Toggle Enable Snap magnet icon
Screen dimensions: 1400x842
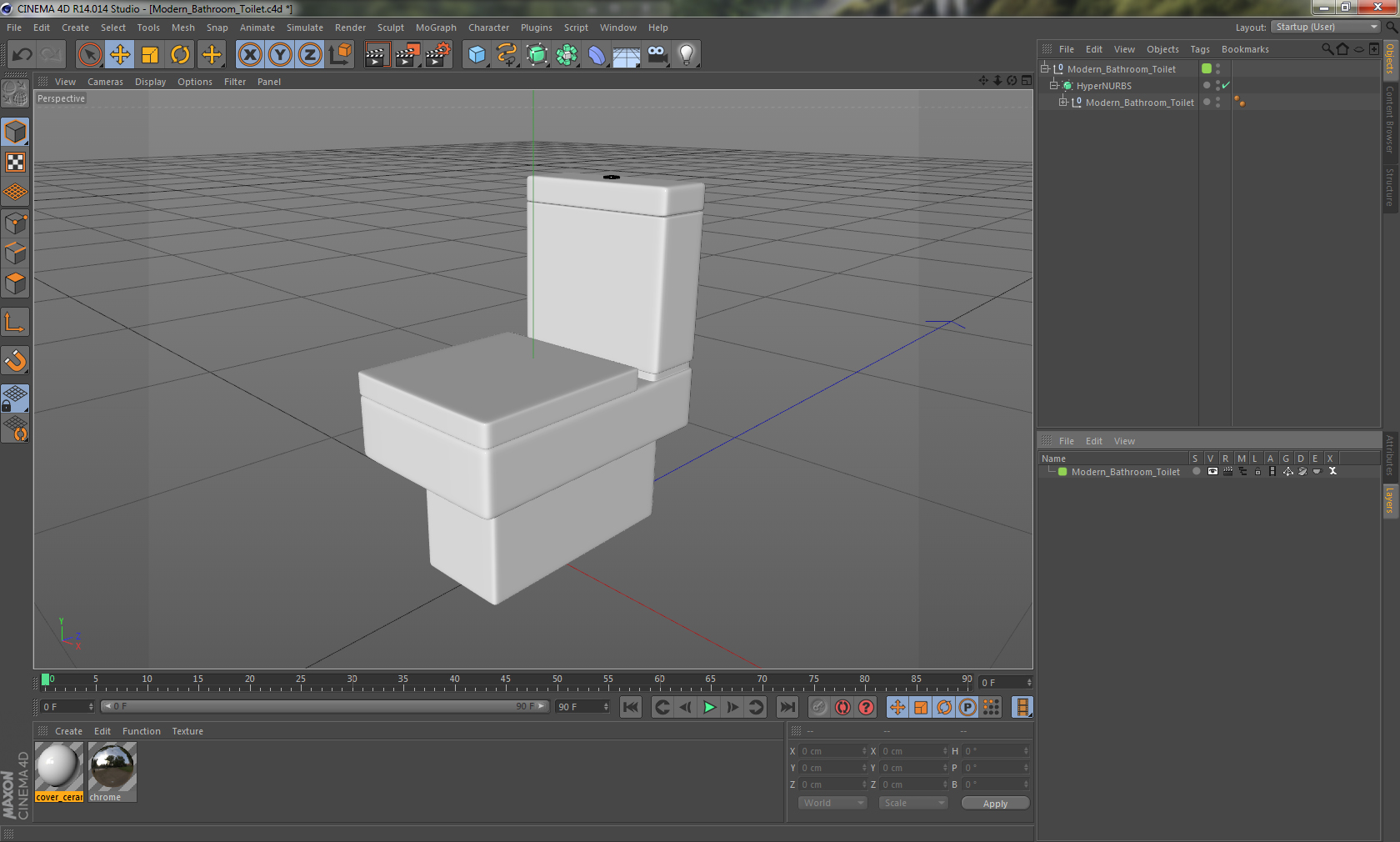coord(15,361)
